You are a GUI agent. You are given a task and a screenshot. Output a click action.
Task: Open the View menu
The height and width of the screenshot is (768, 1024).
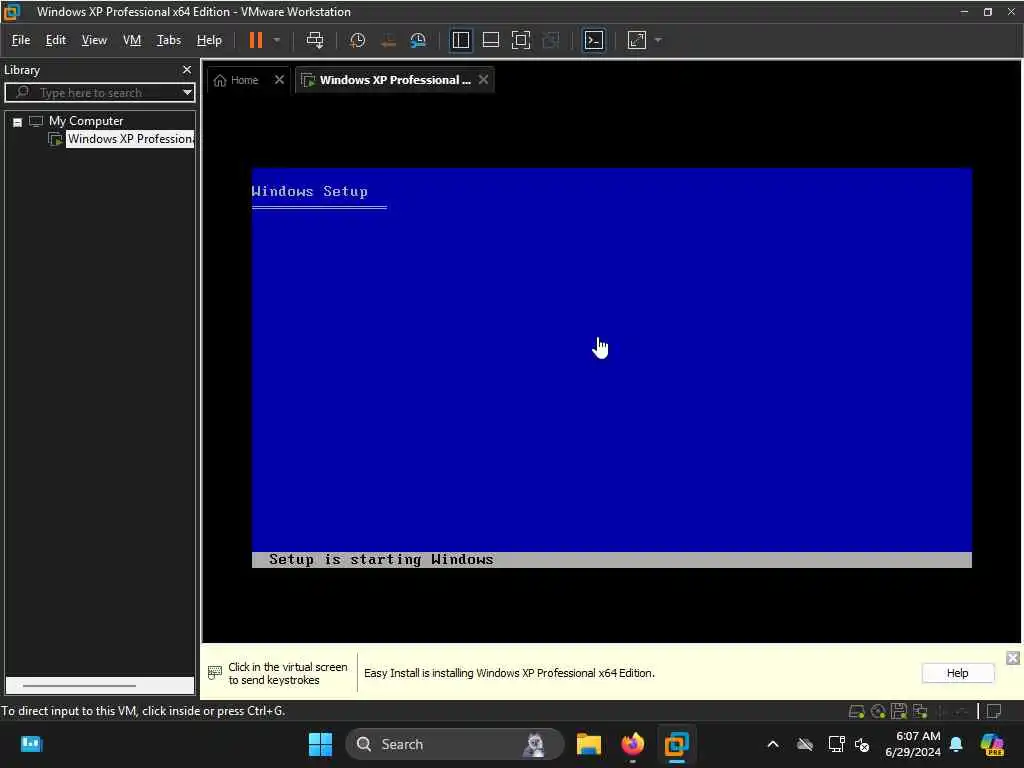pos(94,40)
